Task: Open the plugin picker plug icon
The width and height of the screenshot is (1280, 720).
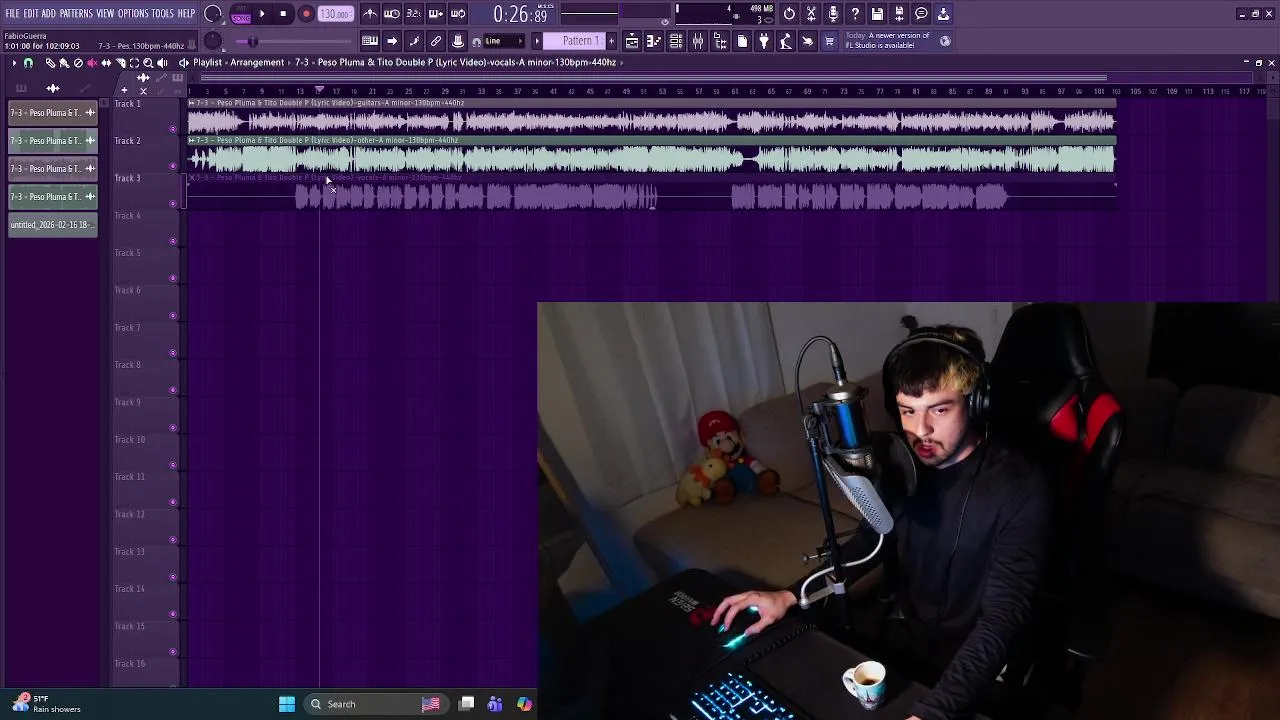Action: point(763,41)
